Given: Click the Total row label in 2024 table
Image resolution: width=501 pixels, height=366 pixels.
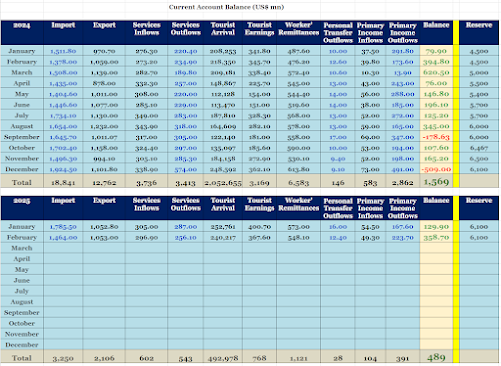Looking at the screenshot, I should click(x=22, y=182).
